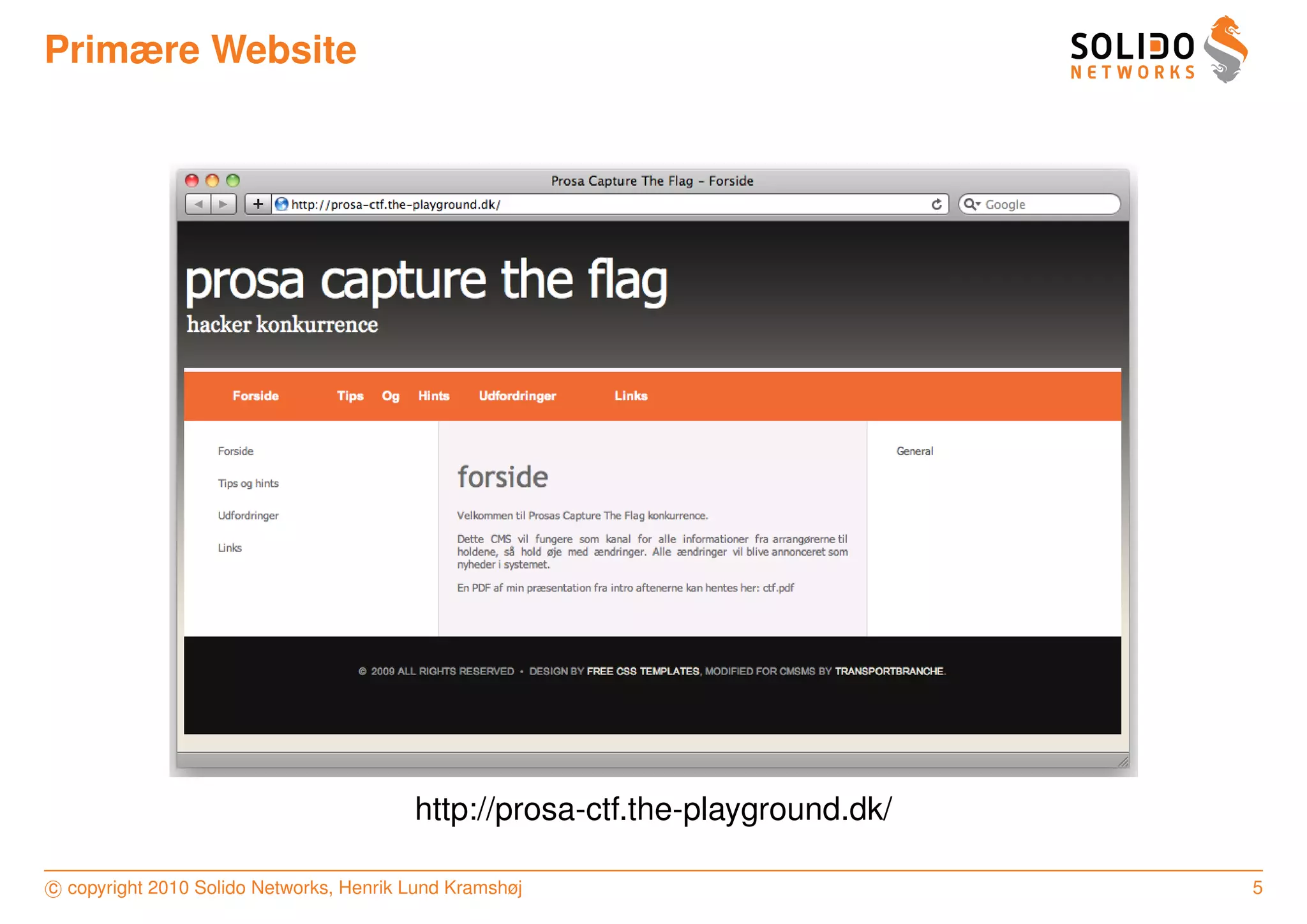Close the Safari window with red button

tap(192, 181)
